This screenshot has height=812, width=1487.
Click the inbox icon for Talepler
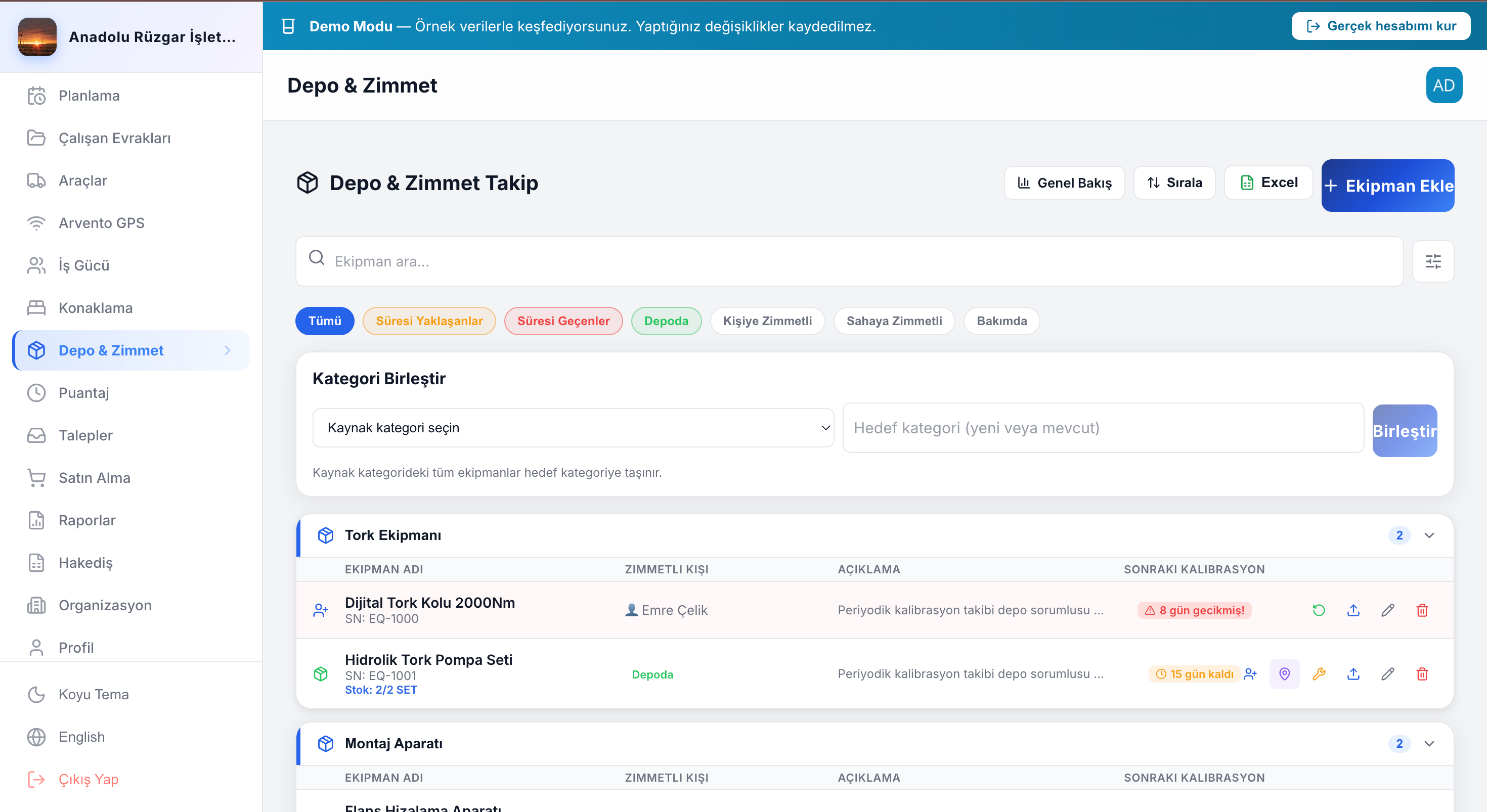coord(36,435)
